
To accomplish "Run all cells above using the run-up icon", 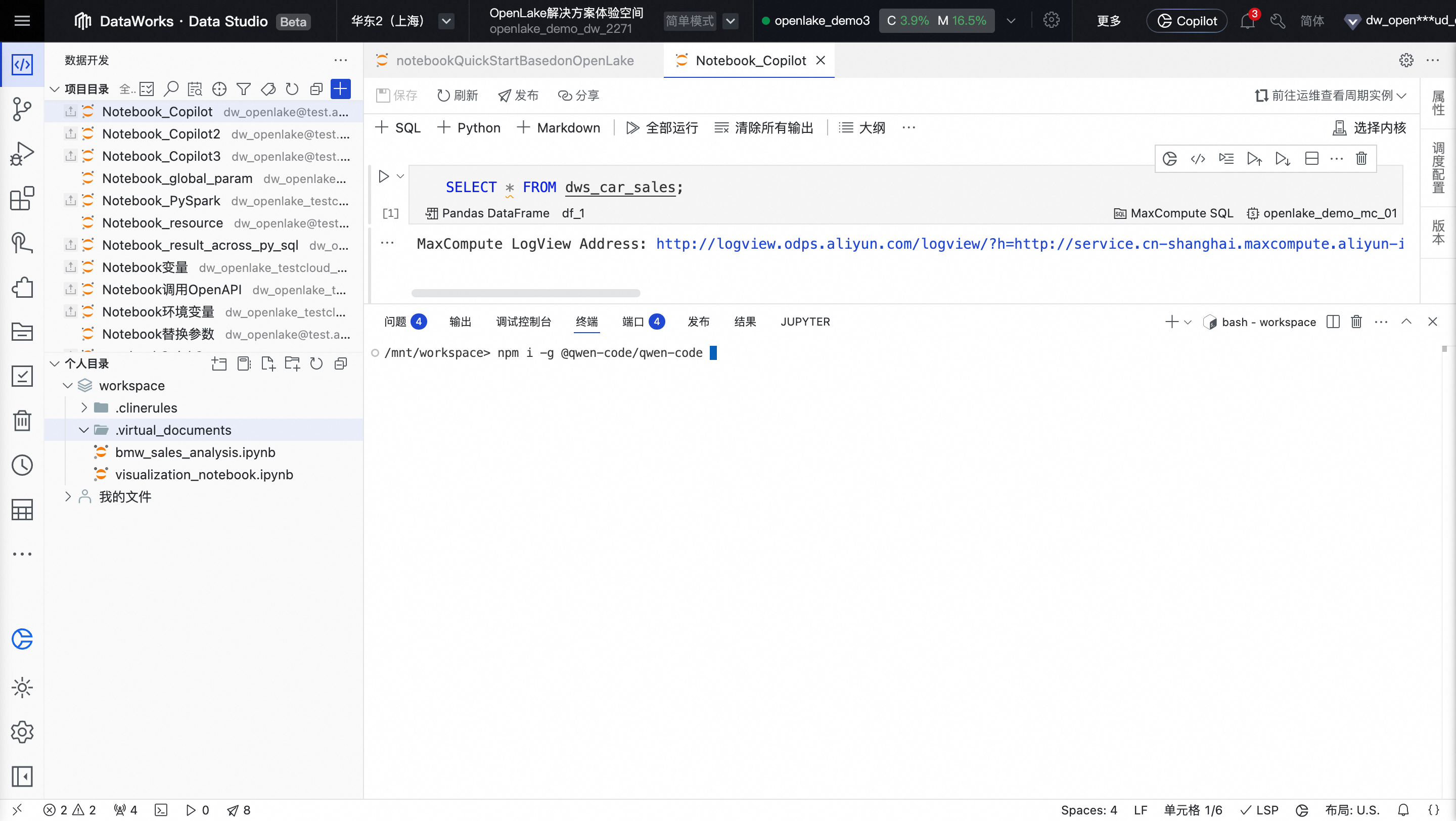I will pos(1254,158).
